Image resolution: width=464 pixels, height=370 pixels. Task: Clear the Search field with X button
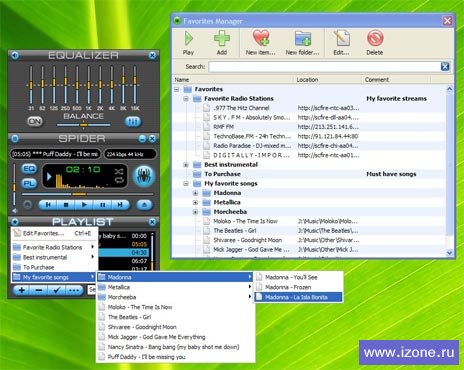[445, 67]
